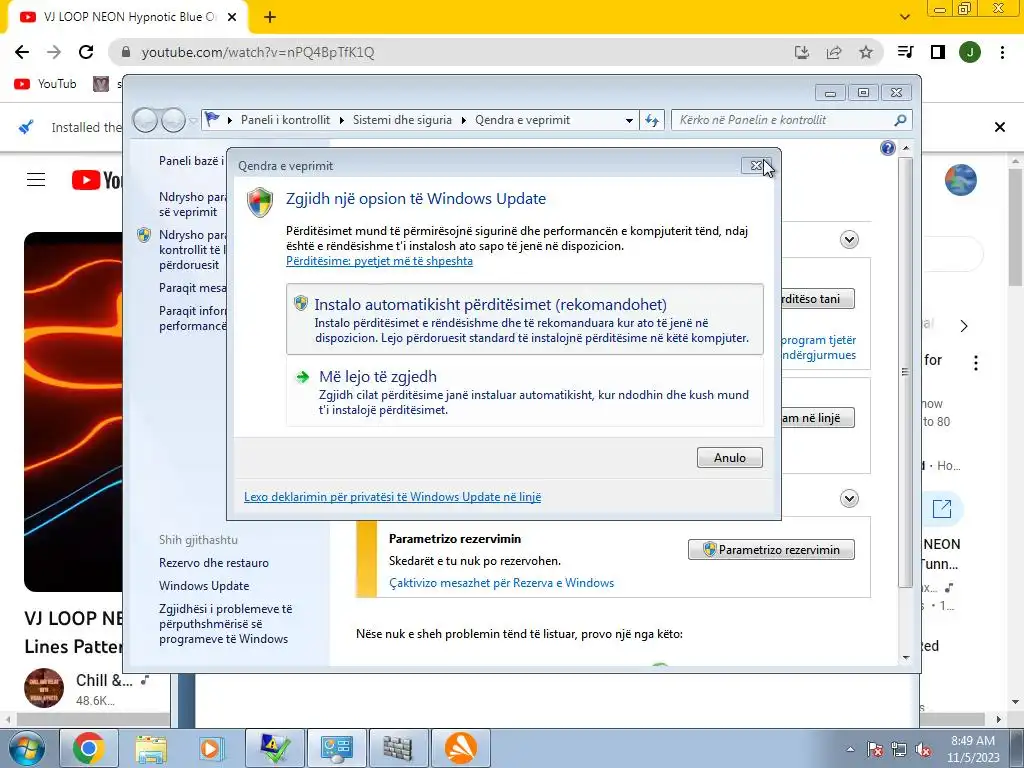Go back in Chrome browser
This screenshot has width=1024, height=768.
[22, 52]
